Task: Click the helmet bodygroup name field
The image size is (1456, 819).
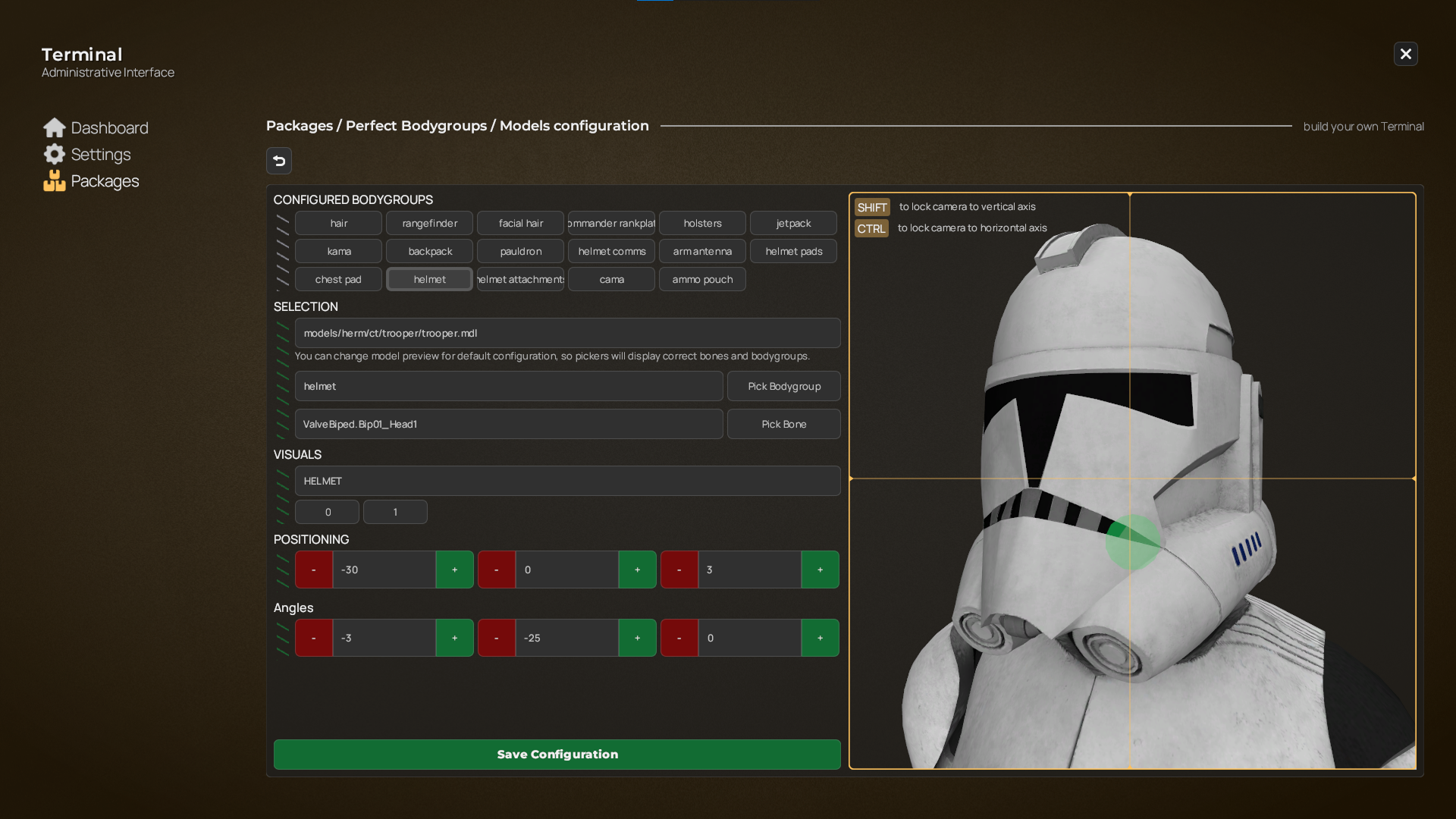Action: click(509, 386)
